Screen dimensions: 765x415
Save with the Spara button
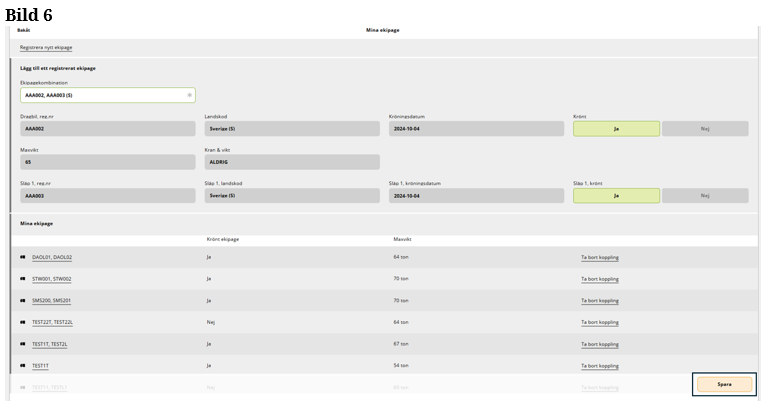click(724, 384)
